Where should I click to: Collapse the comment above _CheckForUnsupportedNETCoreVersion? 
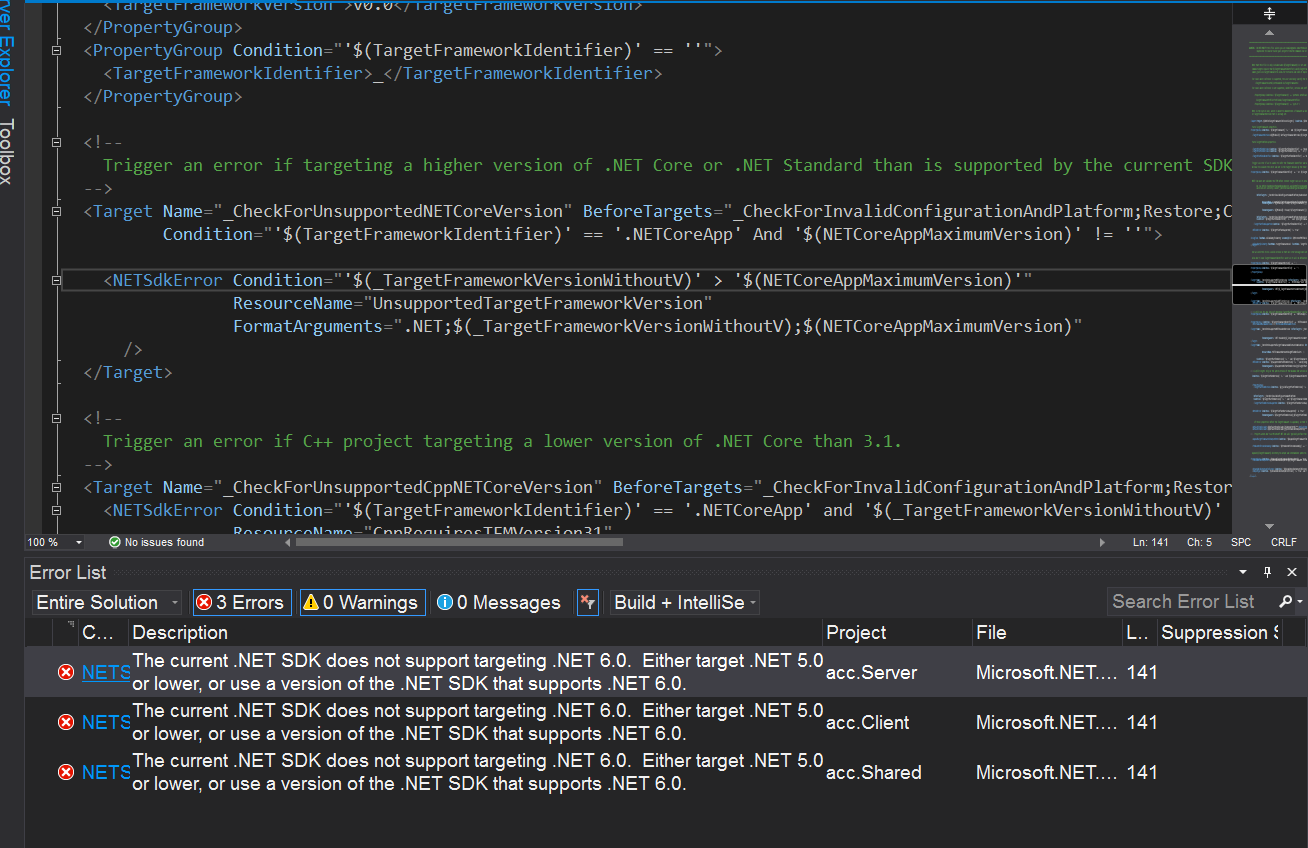[56, 142]
